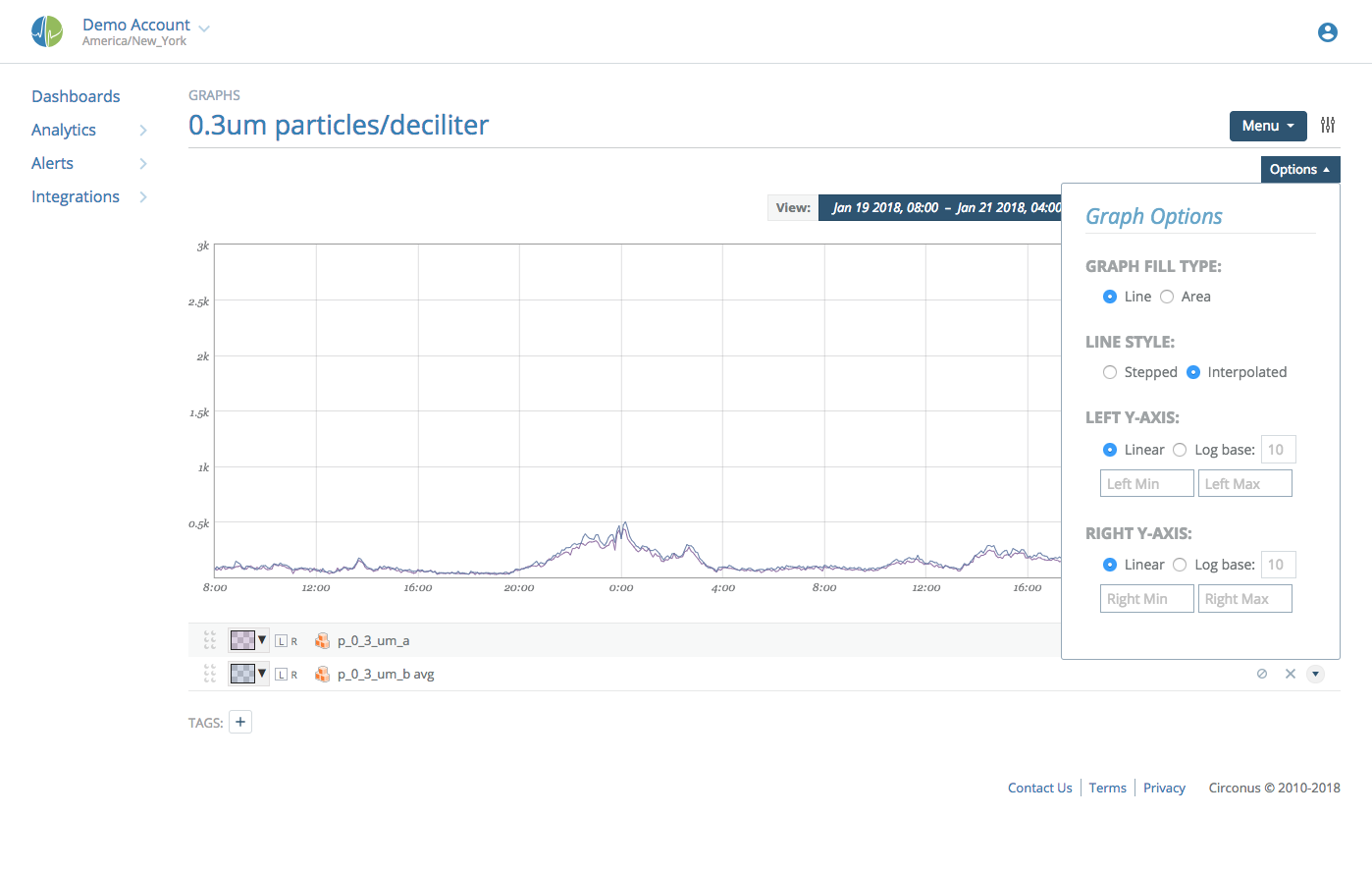Collapse the Options panel
This screenshot has width=1372, height=871.
point(1299,169)
